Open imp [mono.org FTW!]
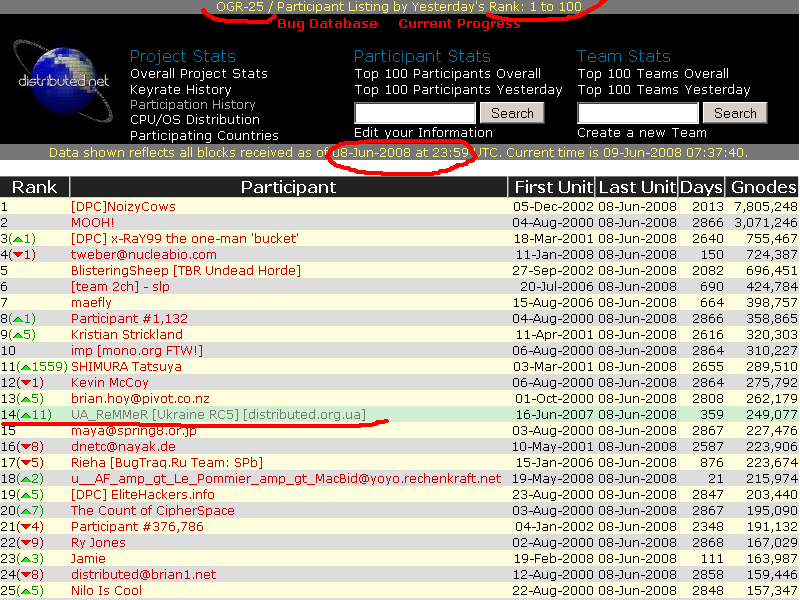This screenshot has height=600, width=800. (137, 351)
